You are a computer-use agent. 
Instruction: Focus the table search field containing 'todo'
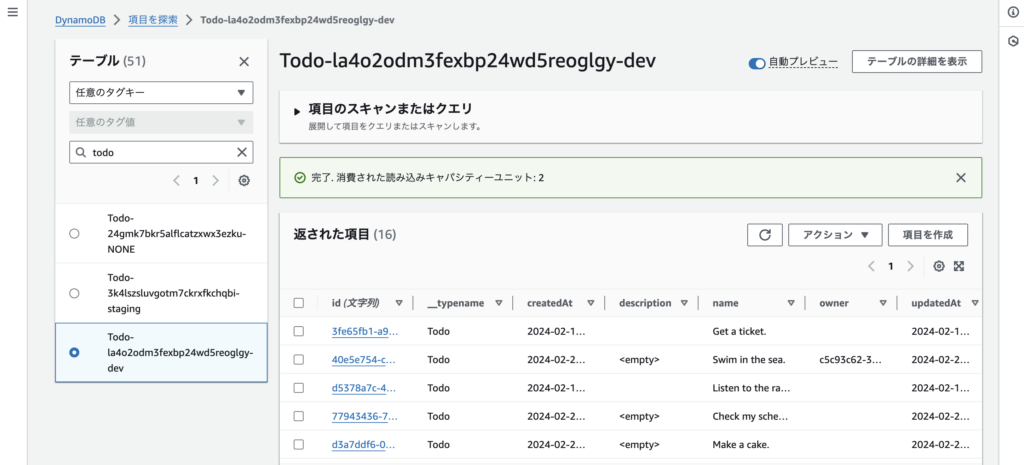pyautogui.click(x=161, y=152)
